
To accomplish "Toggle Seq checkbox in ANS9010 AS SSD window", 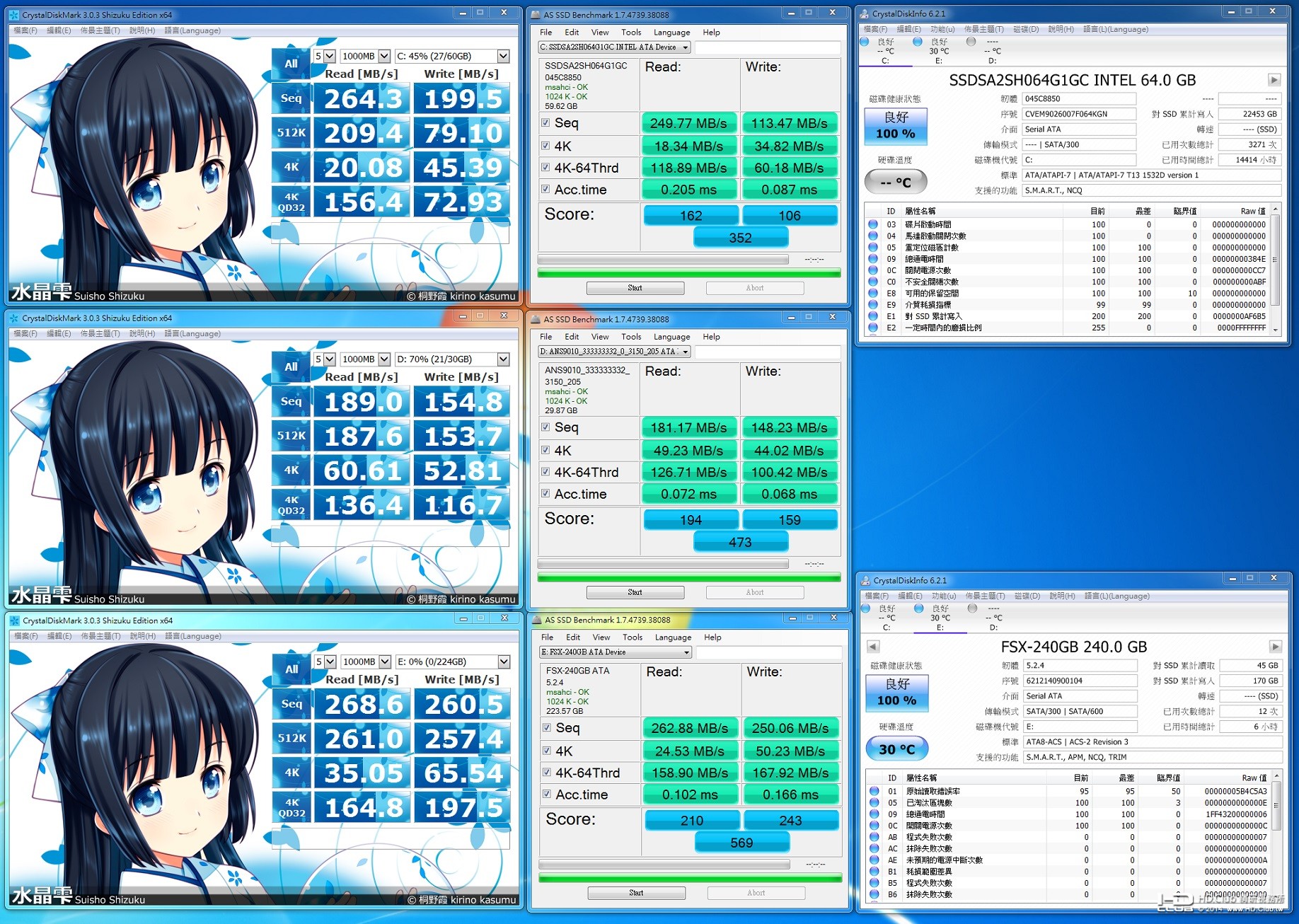I will pyautogui.click(x=545, y=427).
